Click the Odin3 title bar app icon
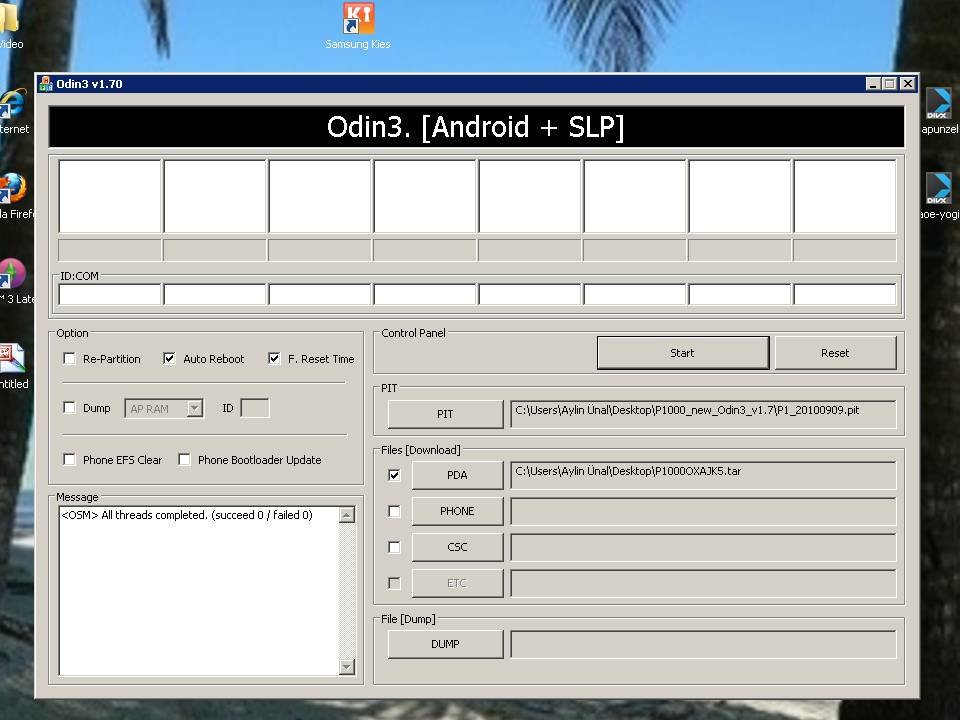 [46, 84]
